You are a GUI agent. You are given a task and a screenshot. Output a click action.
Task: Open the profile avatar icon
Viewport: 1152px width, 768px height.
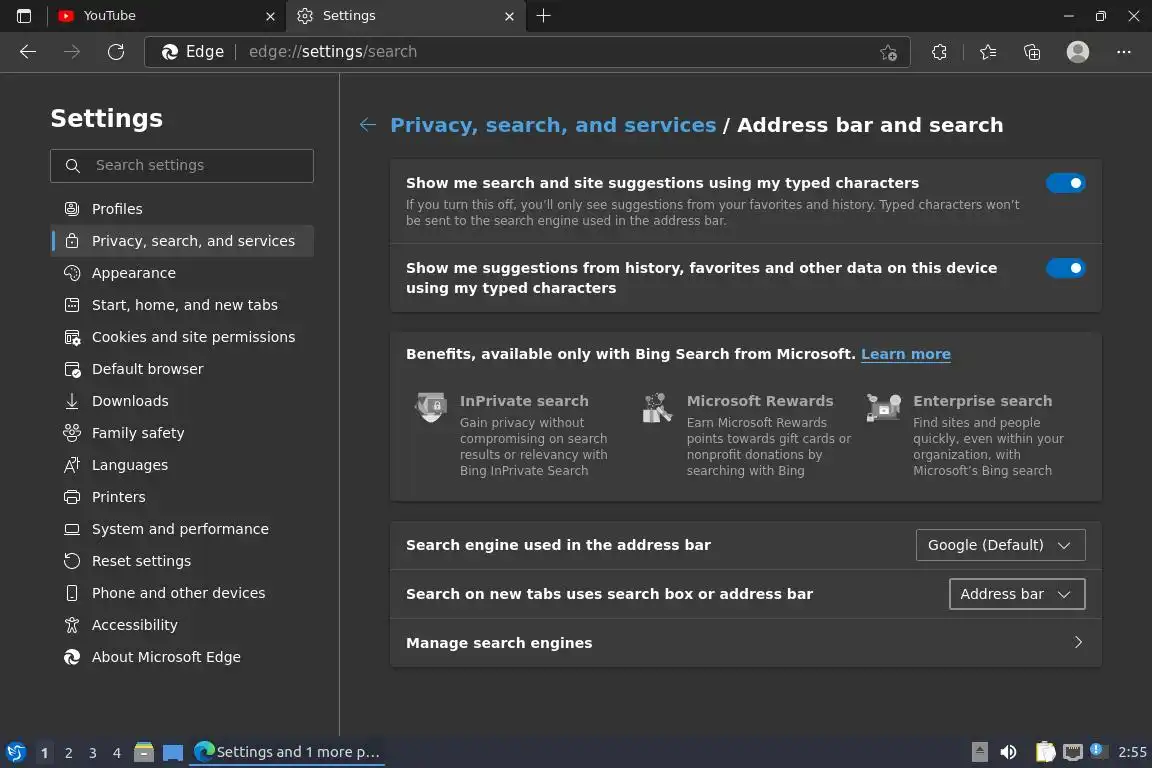click(1078, 51)
